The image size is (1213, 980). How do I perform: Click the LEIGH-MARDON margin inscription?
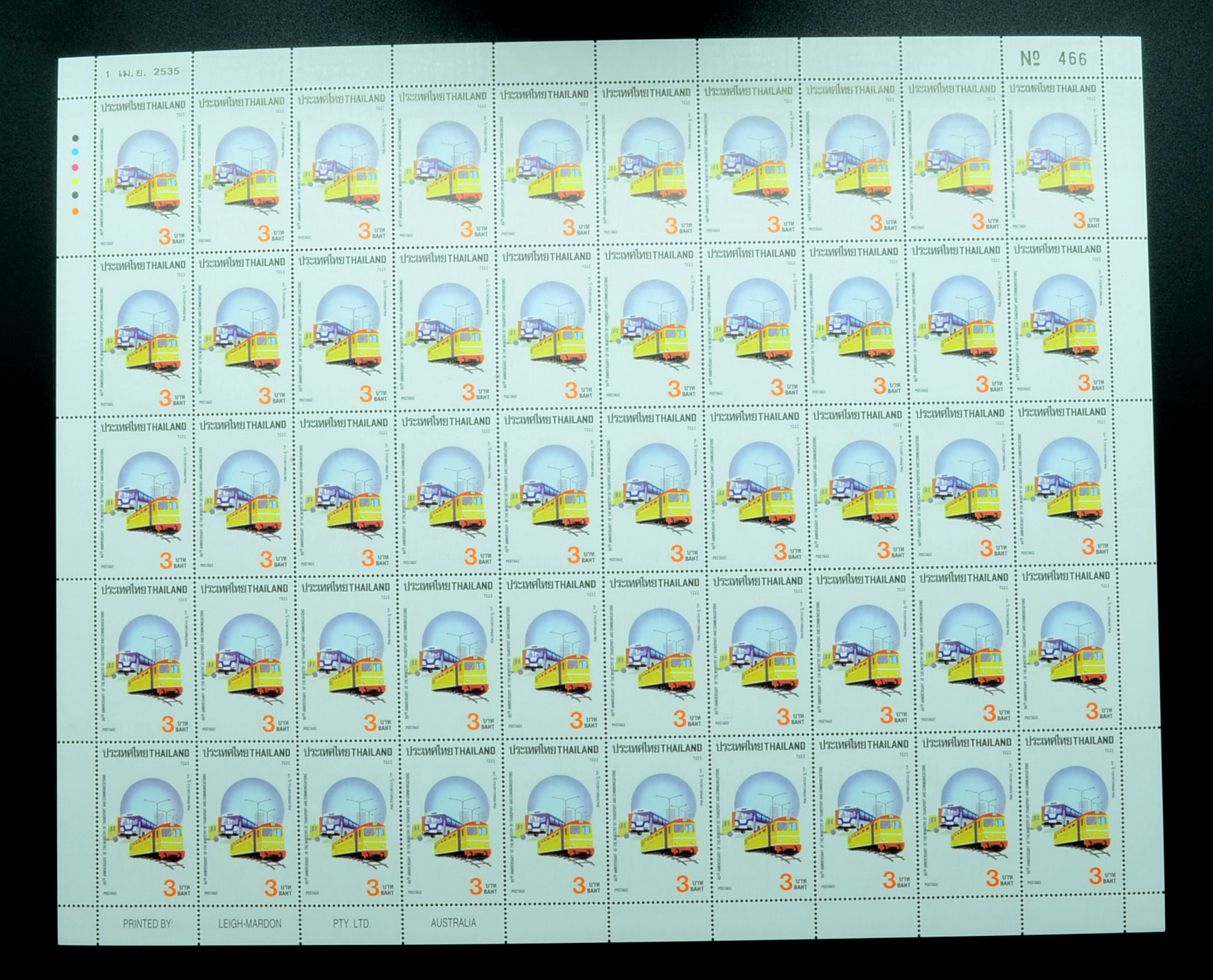click(x=249, y=924)
